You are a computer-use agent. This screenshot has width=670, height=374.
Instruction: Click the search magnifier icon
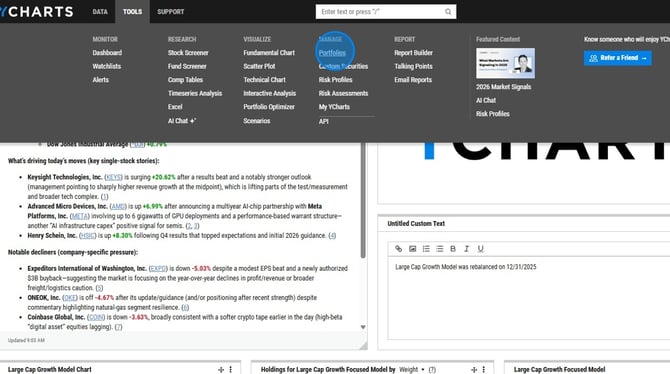(448, 12)
